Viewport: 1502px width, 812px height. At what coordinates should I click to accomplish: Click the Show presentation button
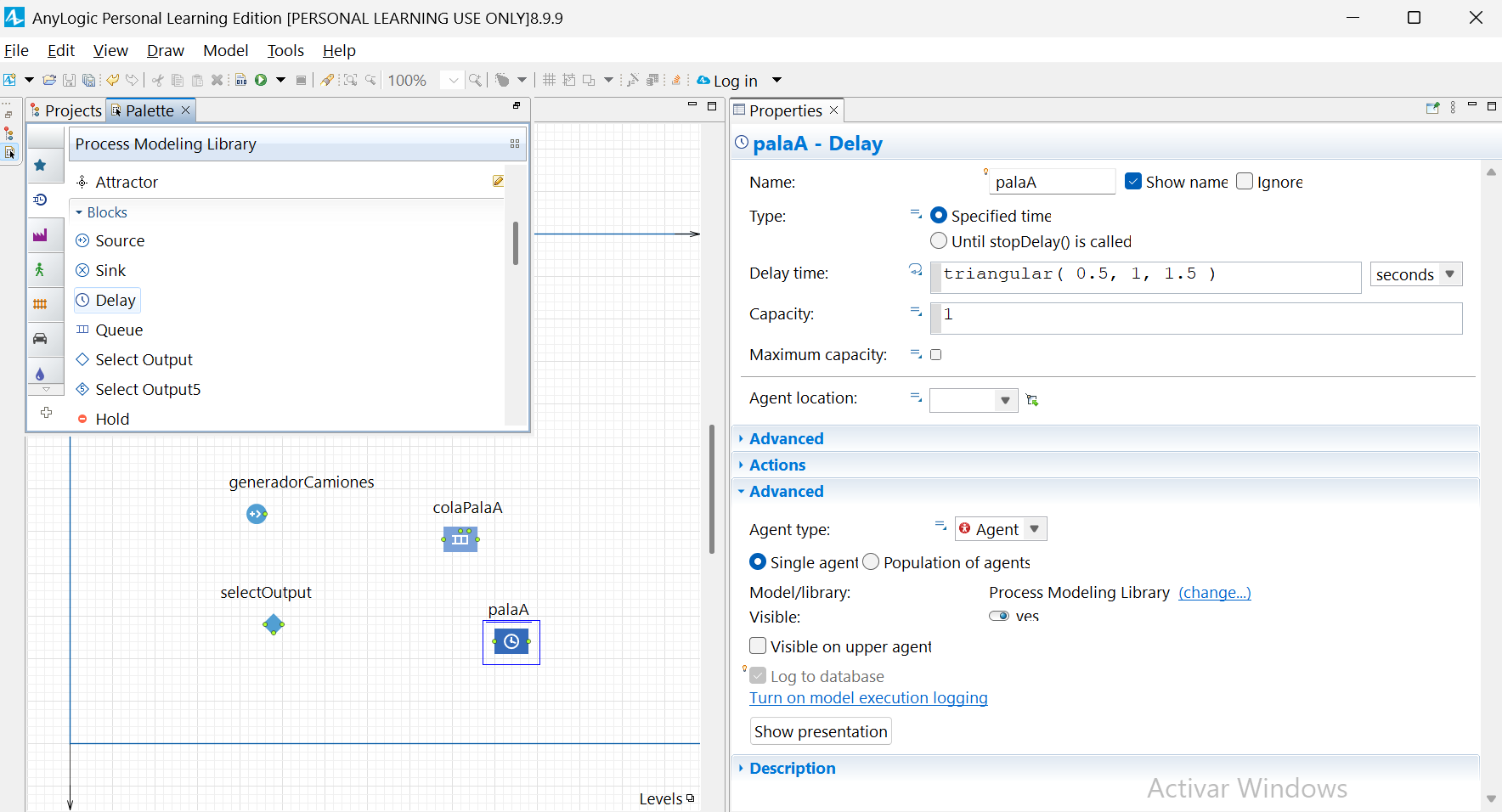[x=821, y=731]
